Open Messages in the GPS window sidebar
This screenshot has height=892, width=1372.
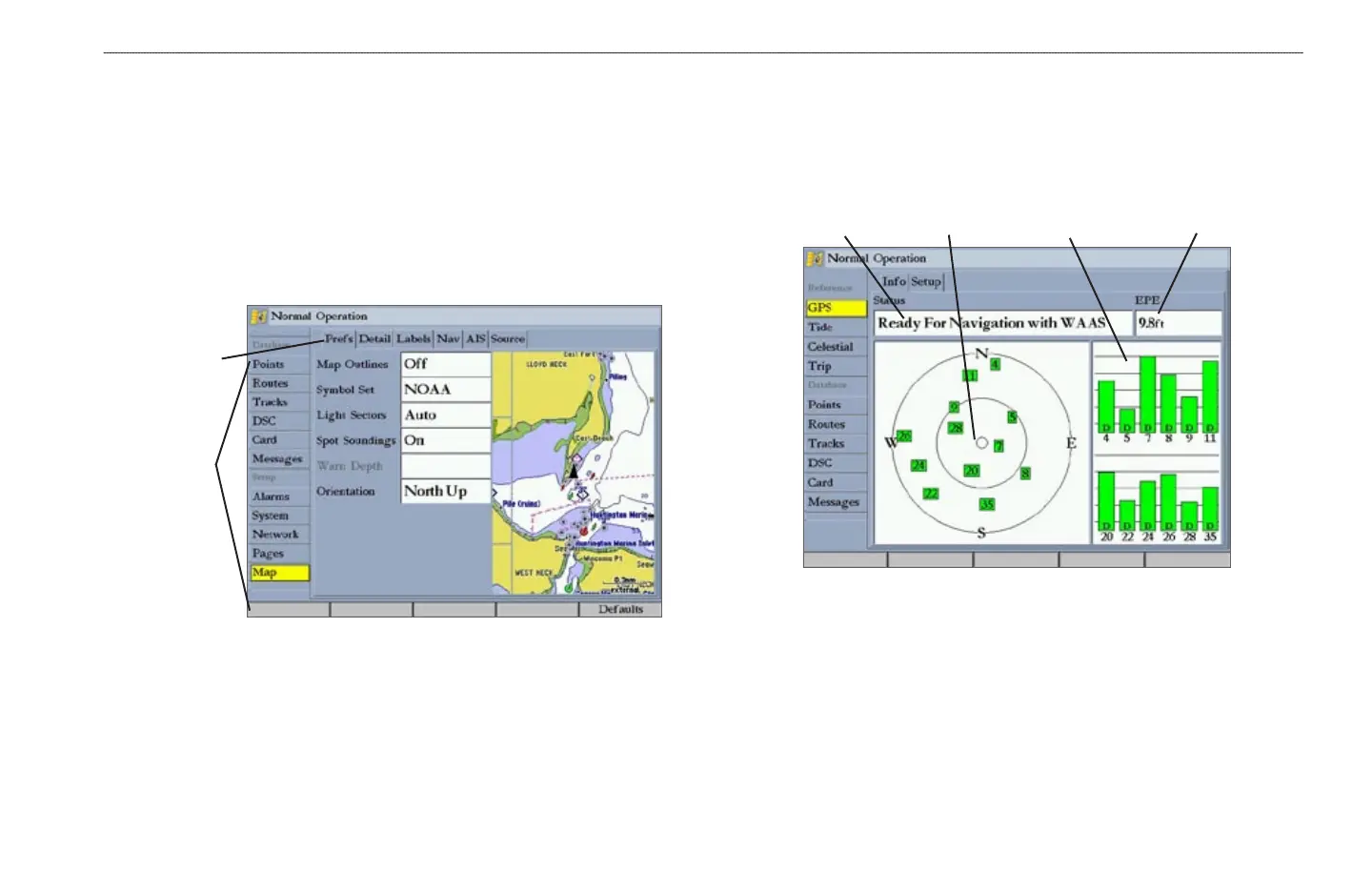[836, 502]
